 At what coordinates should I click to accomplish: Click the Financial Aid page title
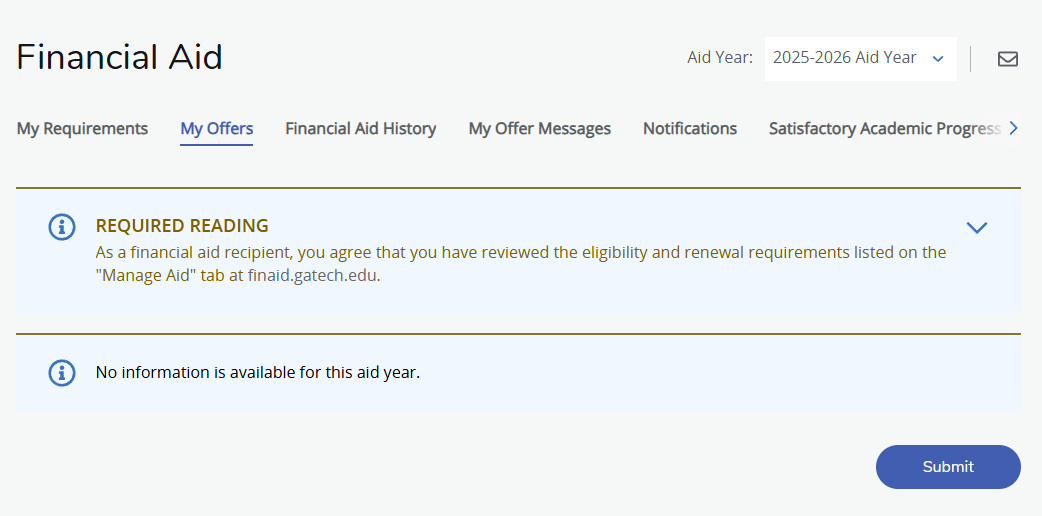120,57
